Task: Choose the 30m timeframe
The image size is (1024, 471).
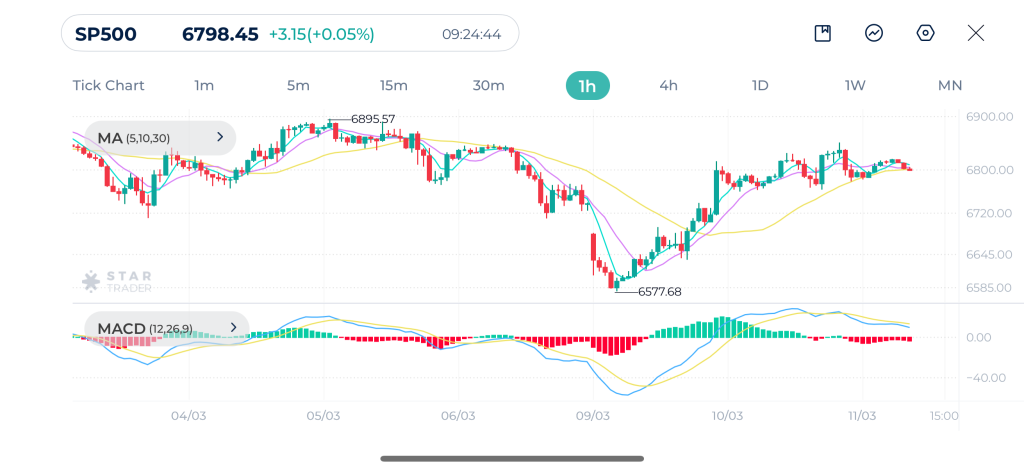Action: [x=488, y=85]
